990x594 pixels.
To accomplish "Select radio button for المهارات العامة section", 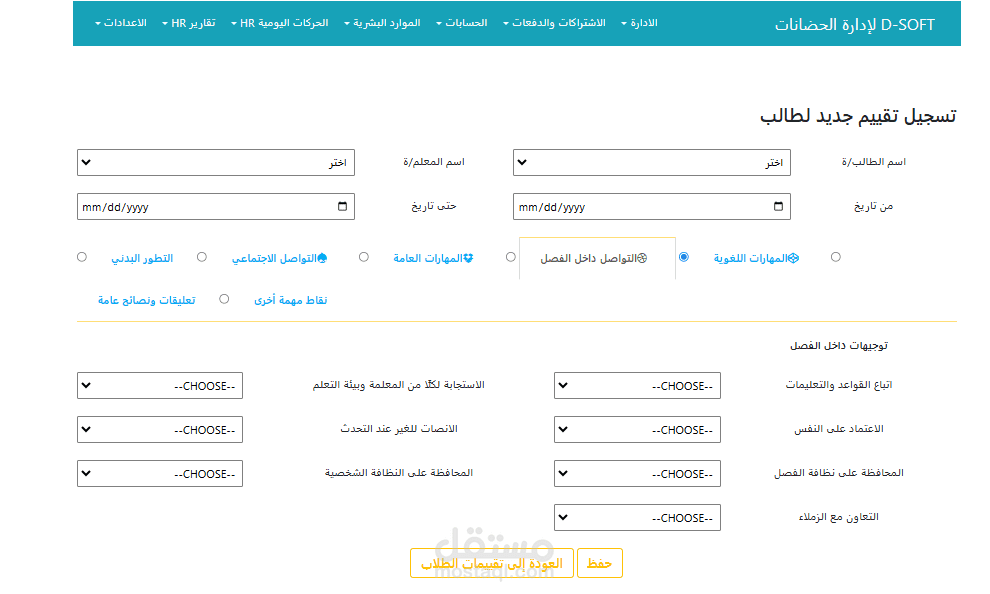I will tap(511, 257).
